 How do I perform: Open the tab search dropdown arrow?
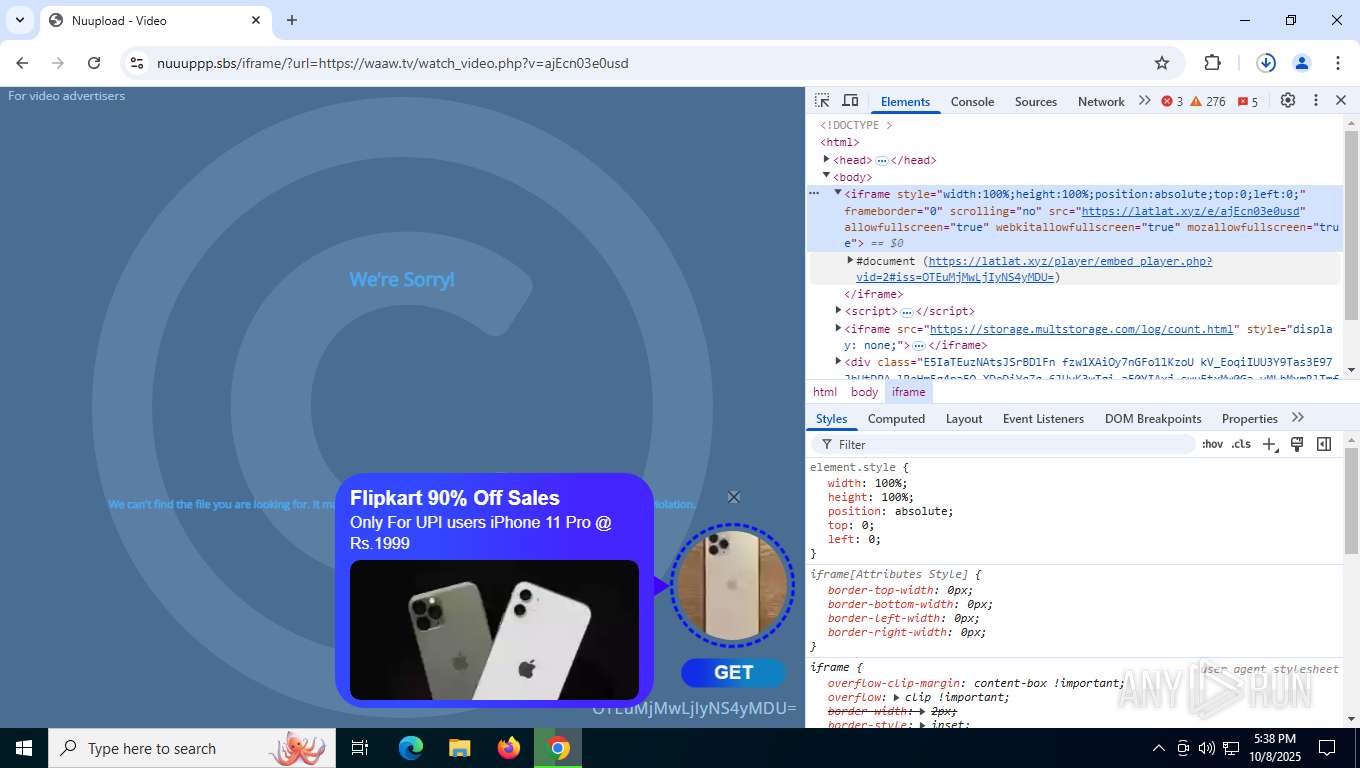click(x=19, y=20)
